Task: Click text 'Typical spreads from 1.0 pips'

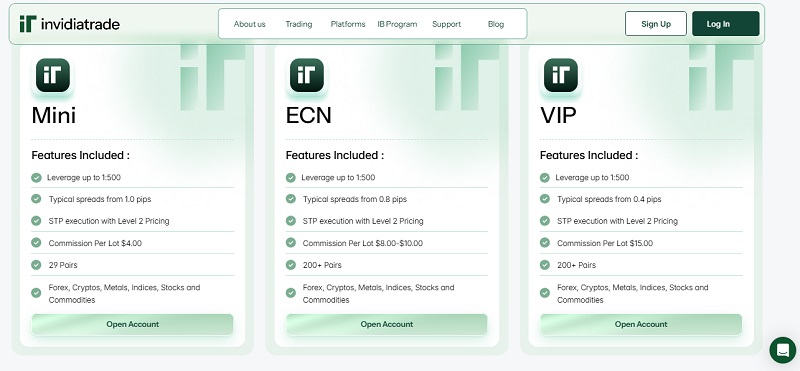Action: pos(100,199)
